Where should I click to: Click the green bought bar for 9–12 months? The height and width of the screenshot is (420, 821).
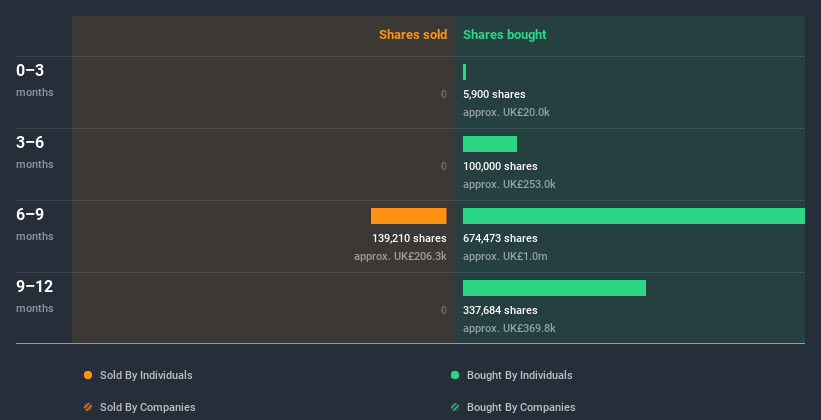coord(554,288)
